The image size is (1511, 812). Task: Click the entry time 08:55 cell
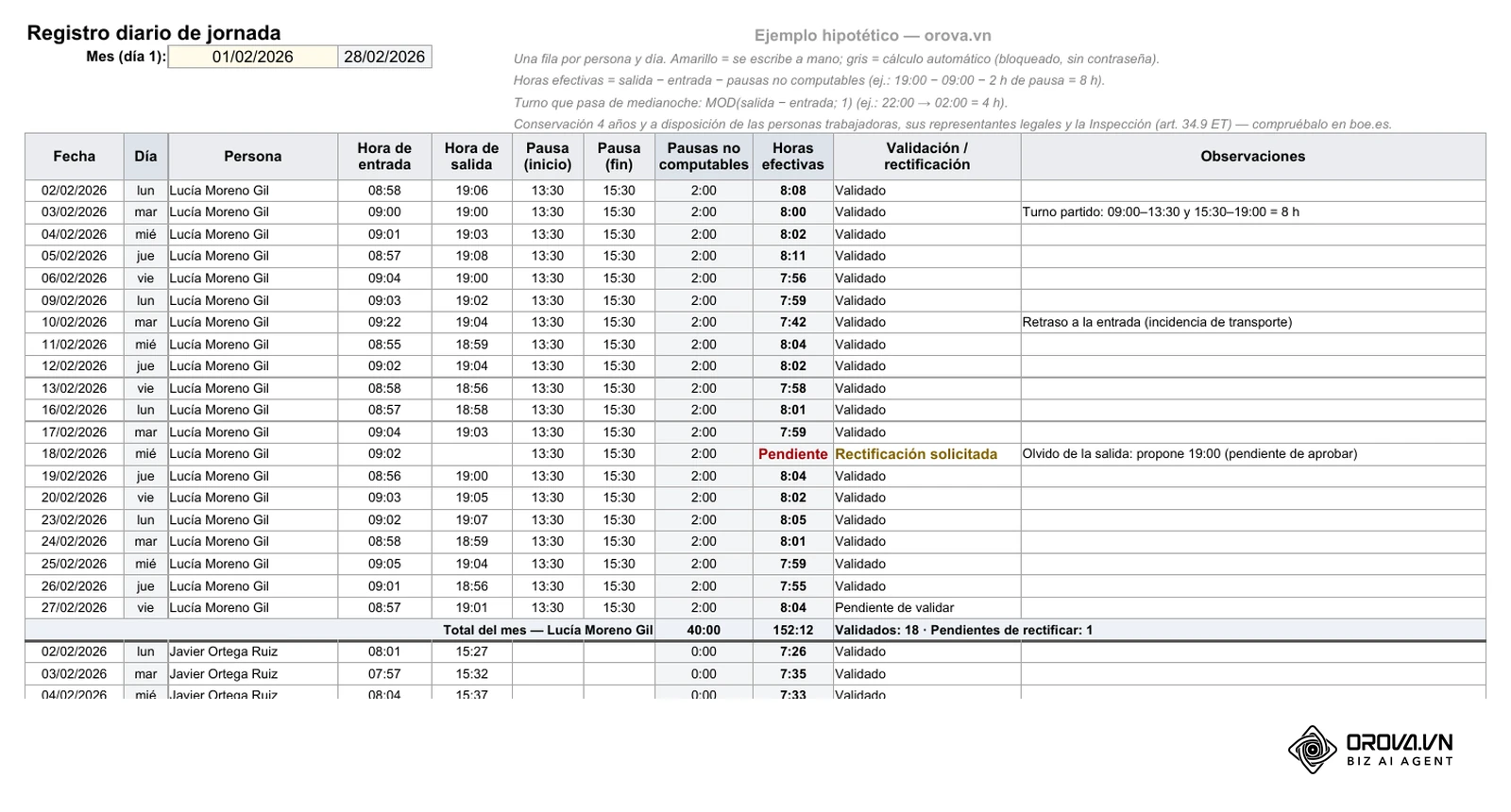pos(384,345)
